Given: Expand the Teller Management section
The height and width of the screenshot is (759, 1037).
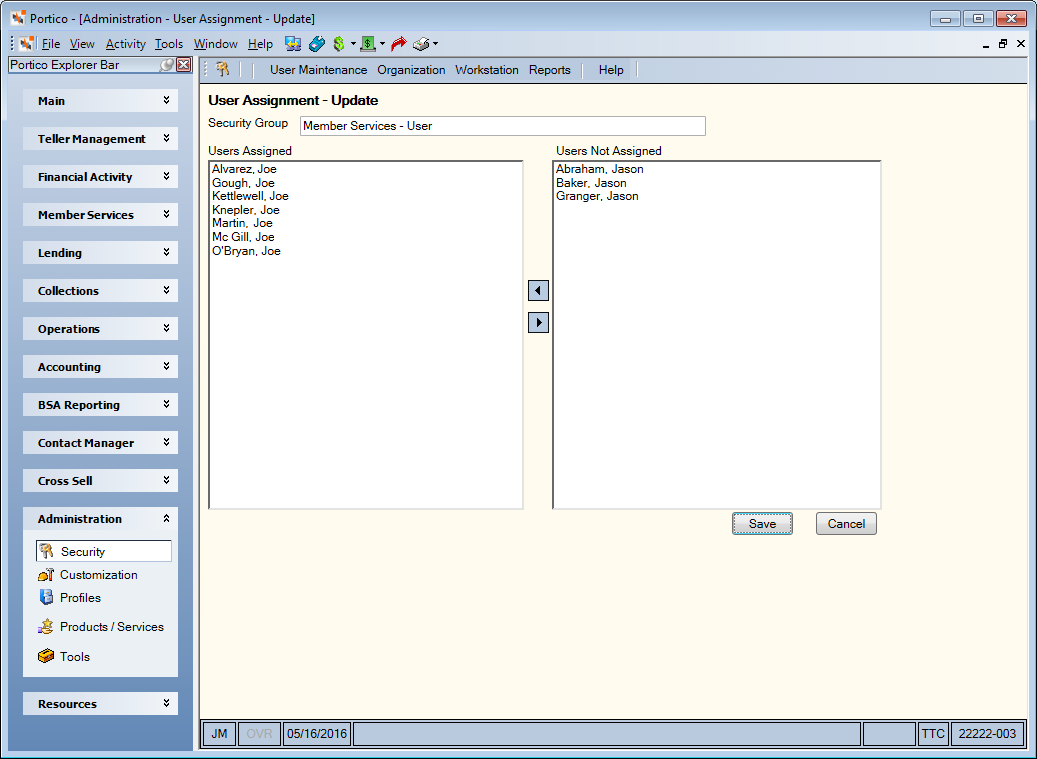Looking at the screenshot, I should click(101, 139).
